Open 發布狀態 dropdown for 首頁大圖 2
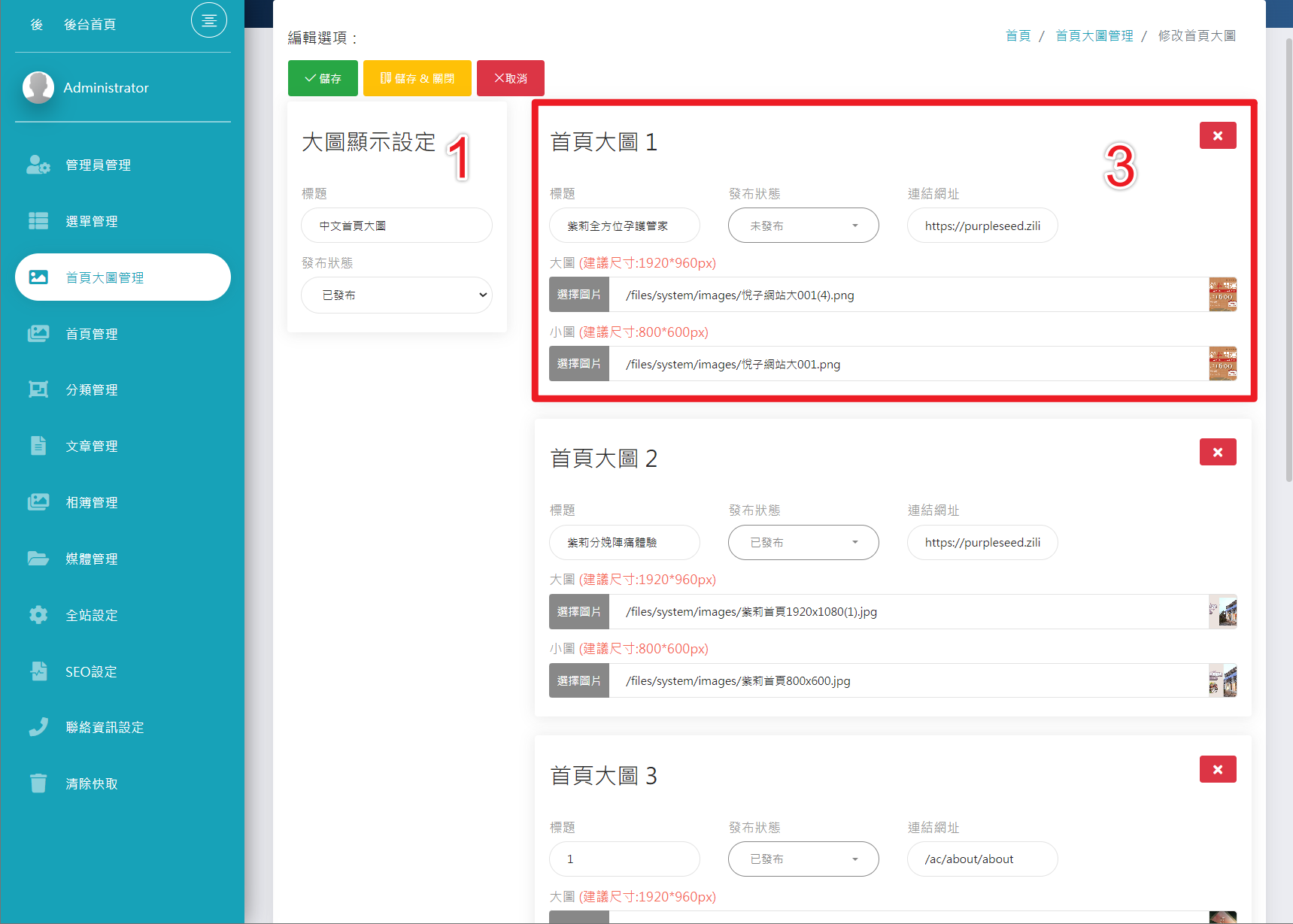This screenshot has width=1293, height=924. pyautogui.click(x=803, y=542)
